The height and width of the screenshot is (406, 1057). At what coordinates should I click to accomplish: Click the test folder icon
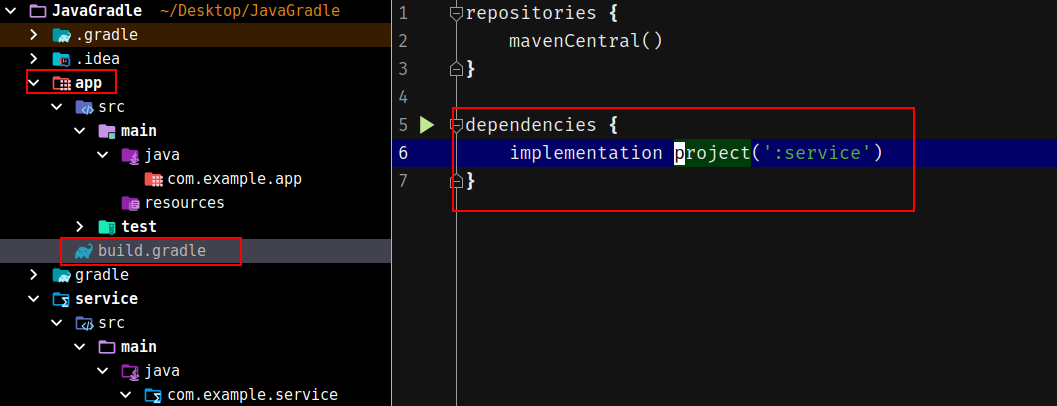[x=106, y=227]
